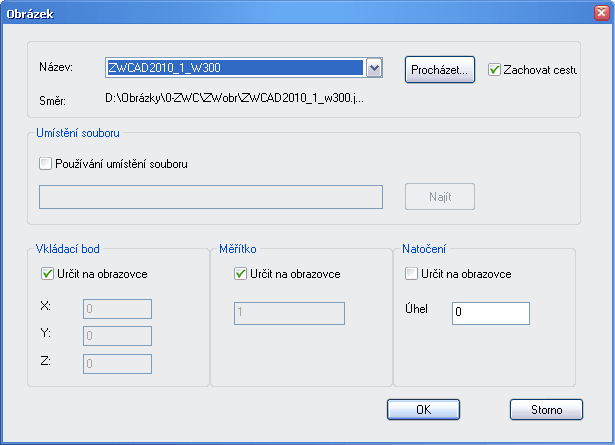The image size is (615, 445).
Task: Click the Y coordinate input field
Action: (x=117, y=337)
